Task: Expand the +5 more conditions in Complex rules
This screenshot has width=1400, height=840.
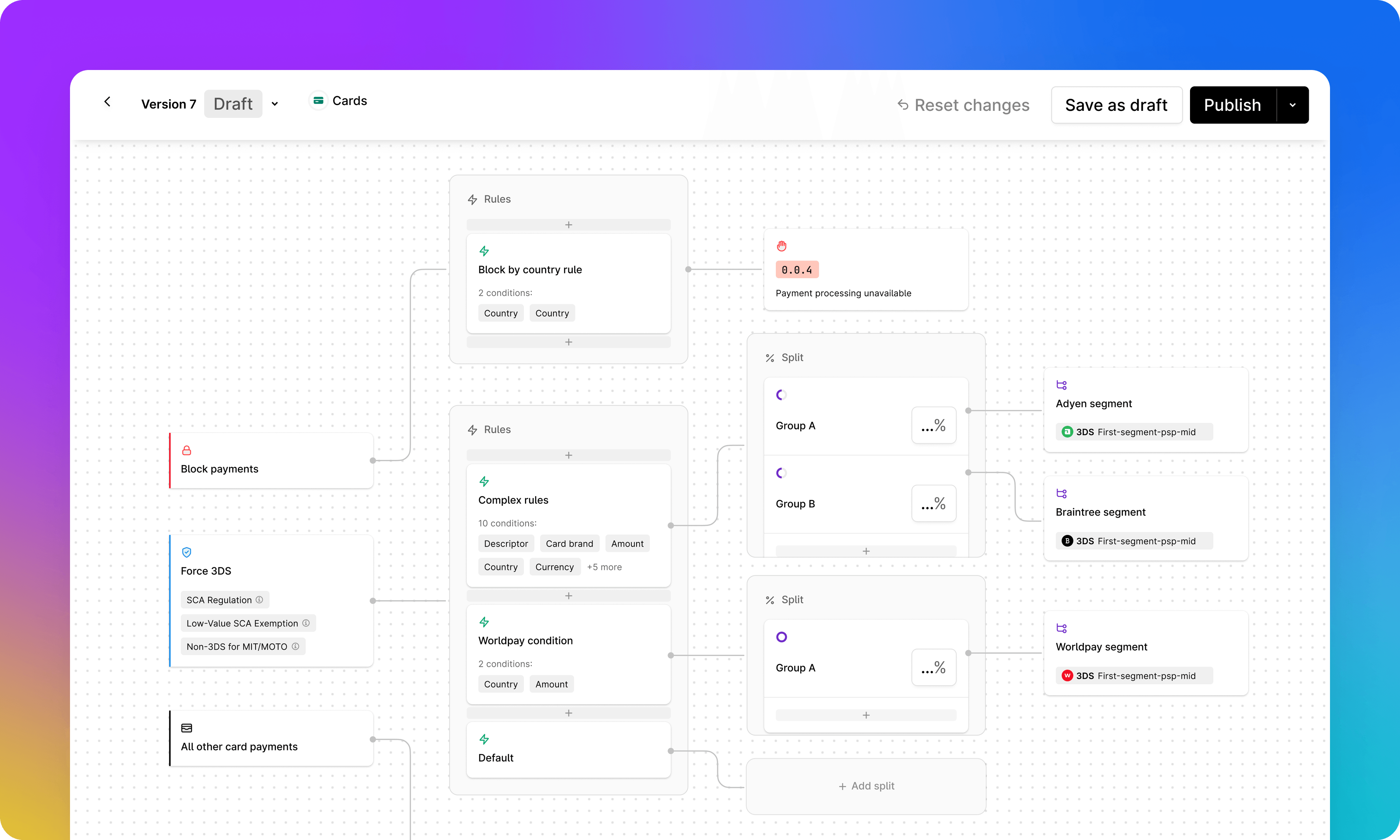Action: (604, 567)
